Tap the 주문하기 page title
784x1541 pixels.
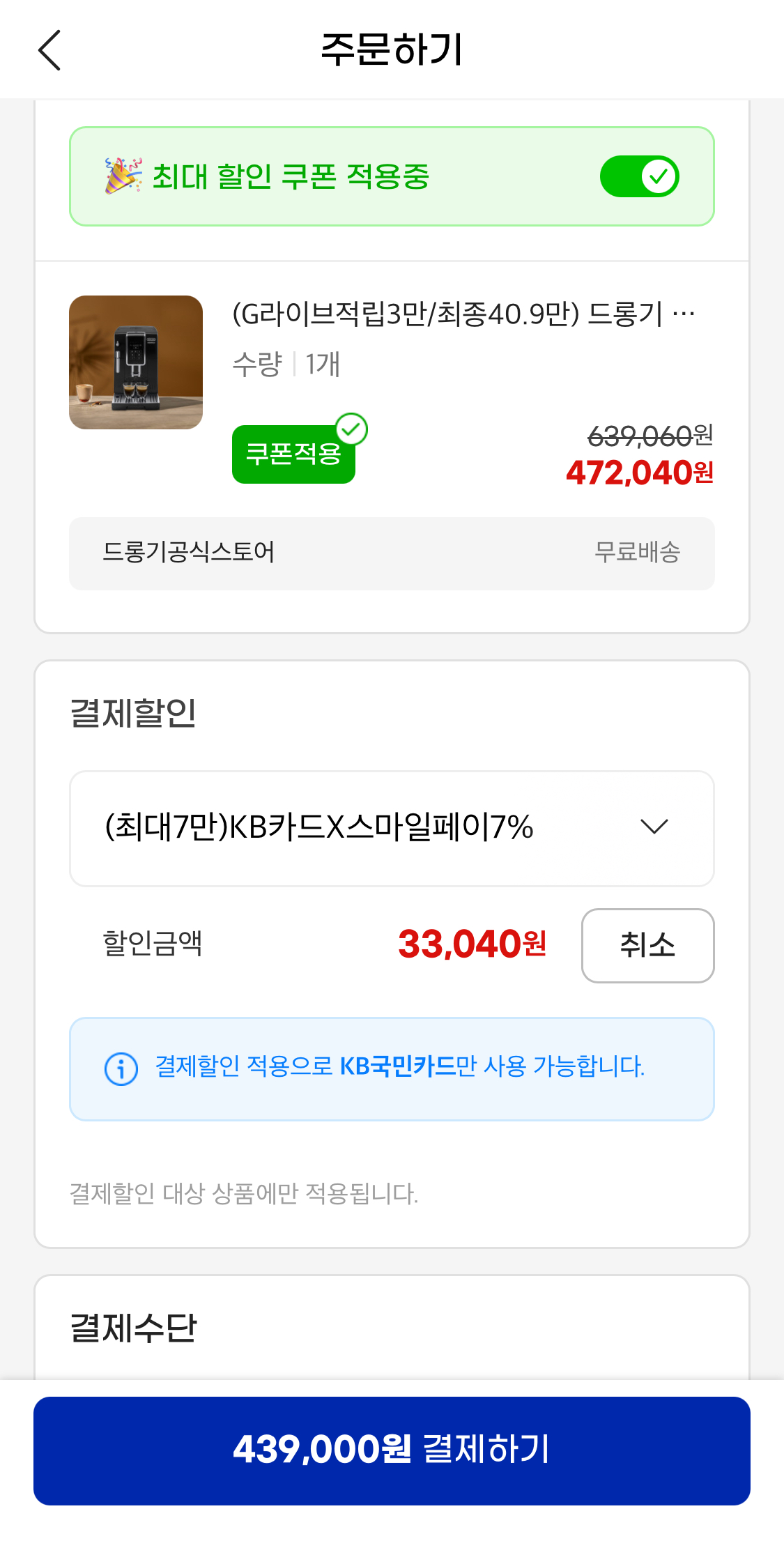click(x=392, y=50)
